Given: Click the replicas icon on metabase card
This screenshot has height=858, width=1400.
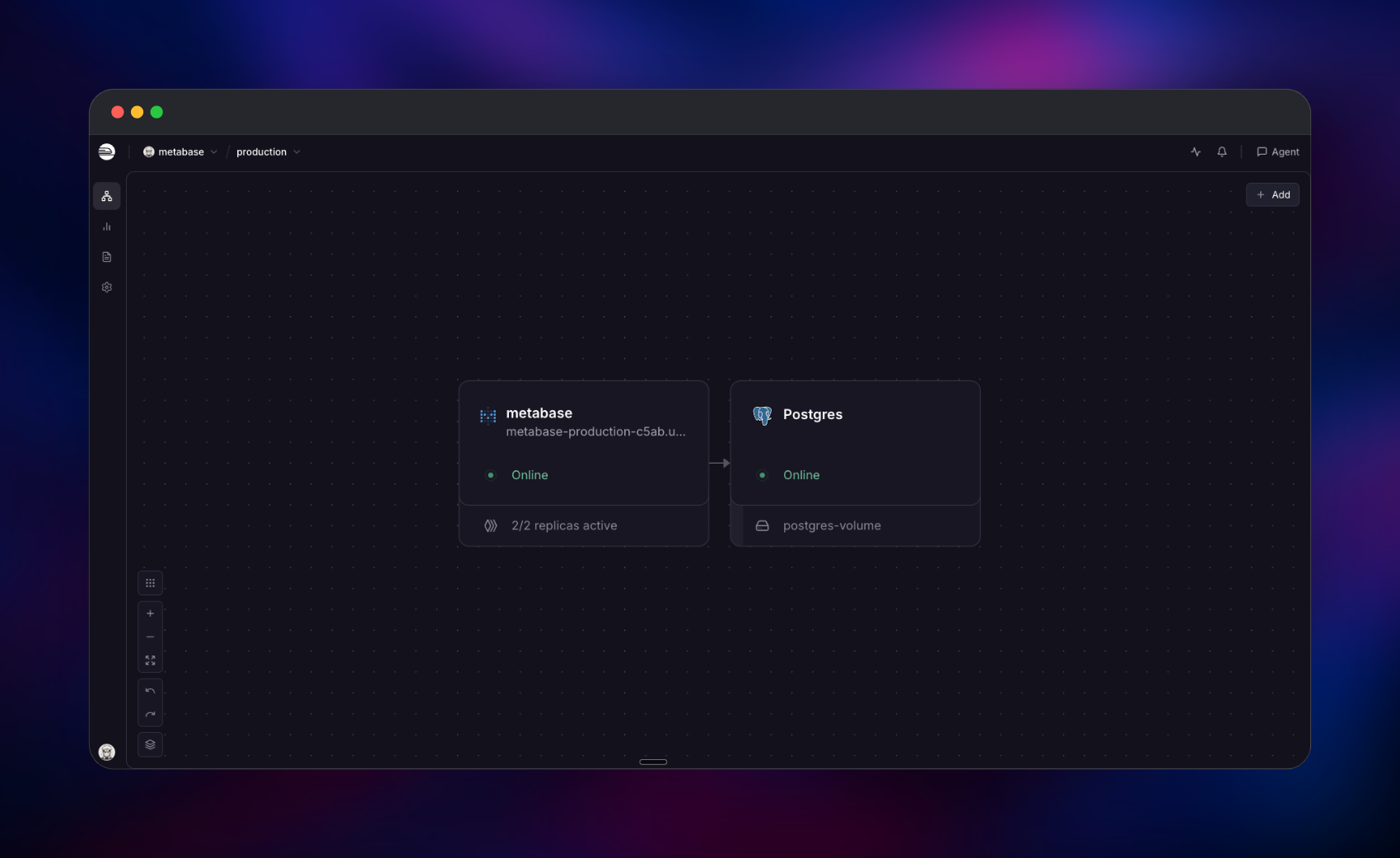Looking at the screenshot, I should [x=491, y=525].
